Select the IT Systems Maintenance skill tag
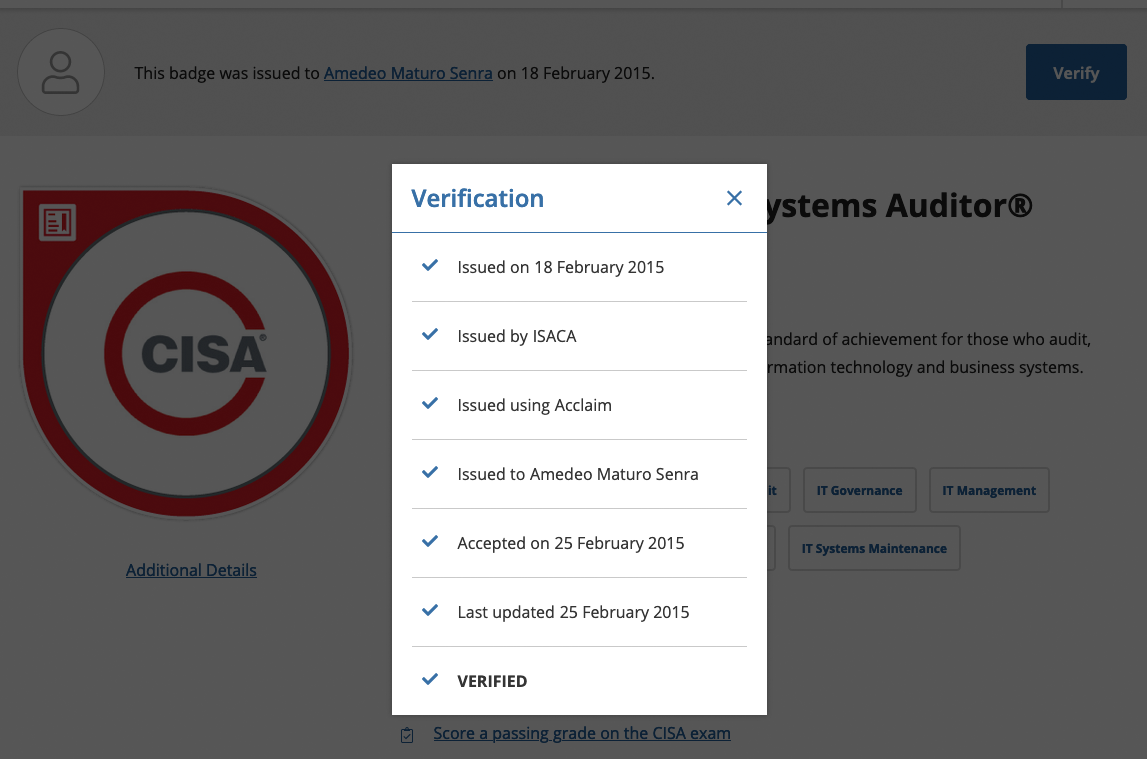1147x759 pixels. point(874,548)
